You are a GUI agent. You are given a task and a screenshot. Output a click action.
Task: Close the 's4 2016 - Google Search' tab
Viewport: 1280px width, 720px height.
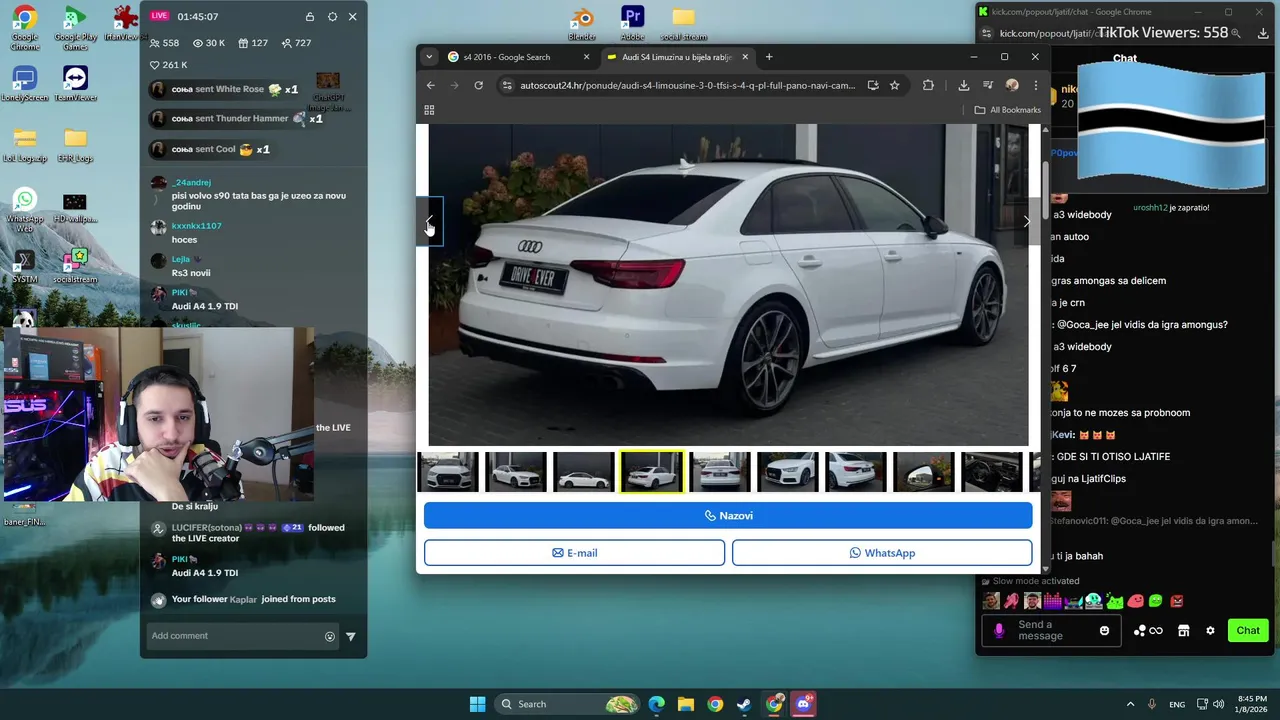(587, 57)
